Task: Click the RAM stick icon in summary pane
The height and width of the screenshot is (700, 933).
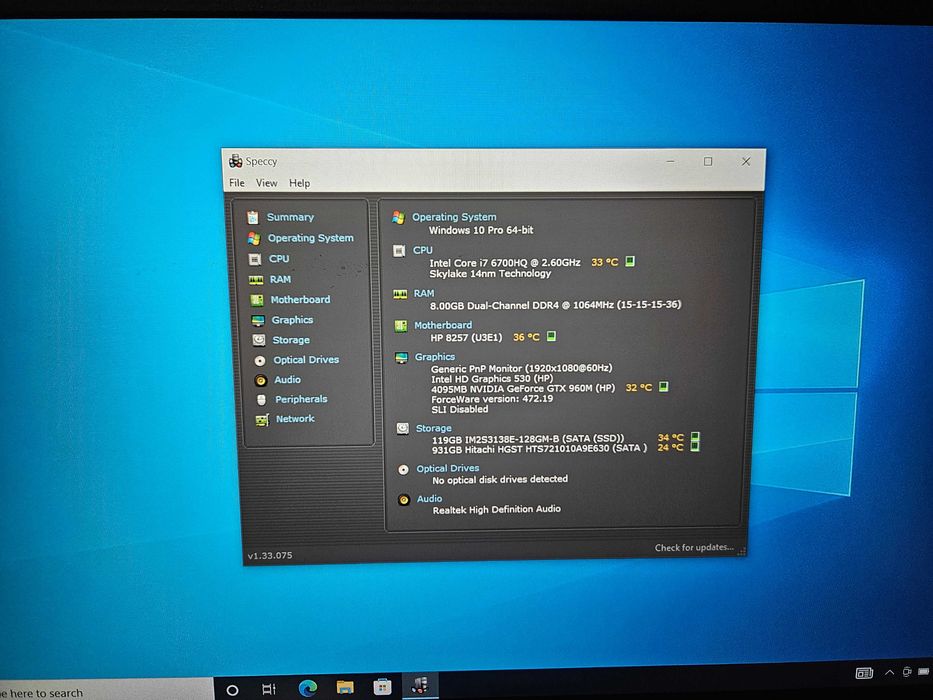Action: 400,294
